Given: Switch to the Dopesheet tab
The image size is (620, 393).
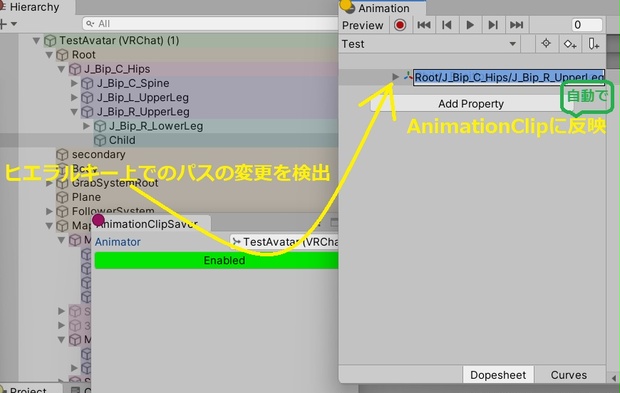Looking at the screenshot, I should [x=498, y=375].
